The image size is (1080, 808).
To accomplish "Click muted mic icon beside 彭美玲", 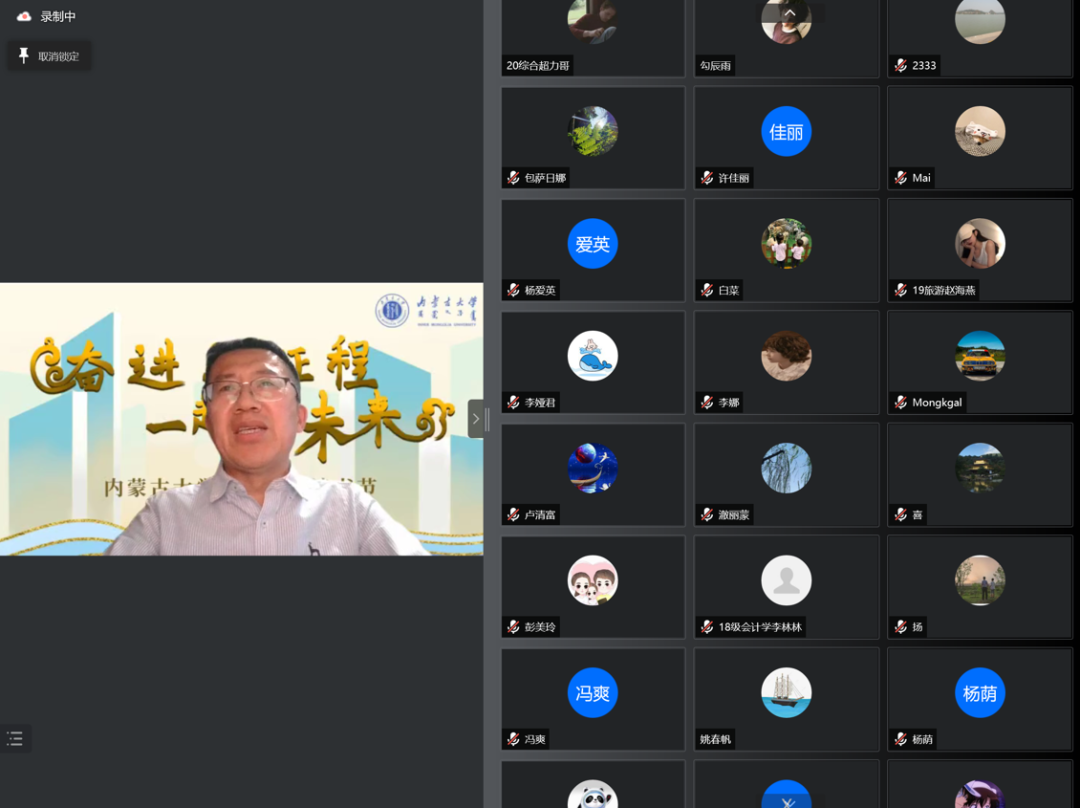I will pos(513,627).
